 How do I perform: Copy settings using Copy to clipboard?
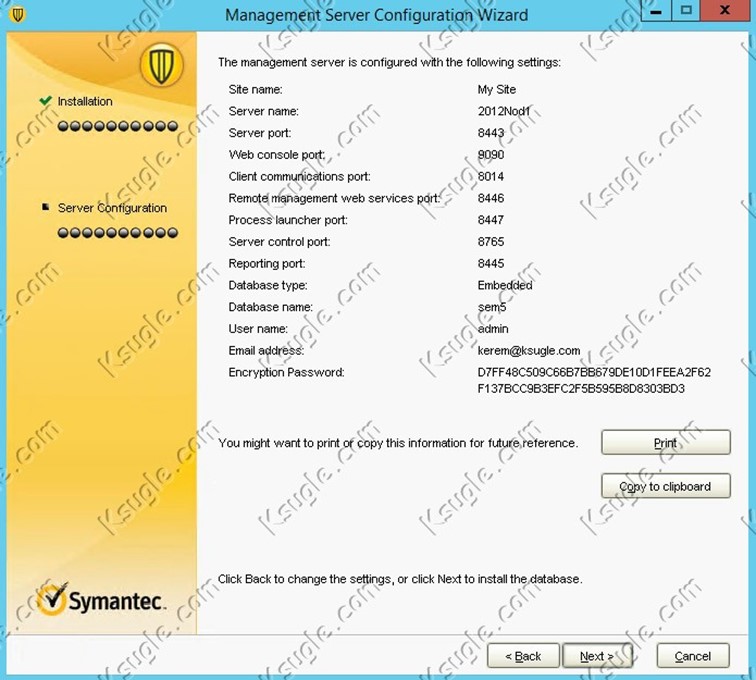[x=666, y=486]
